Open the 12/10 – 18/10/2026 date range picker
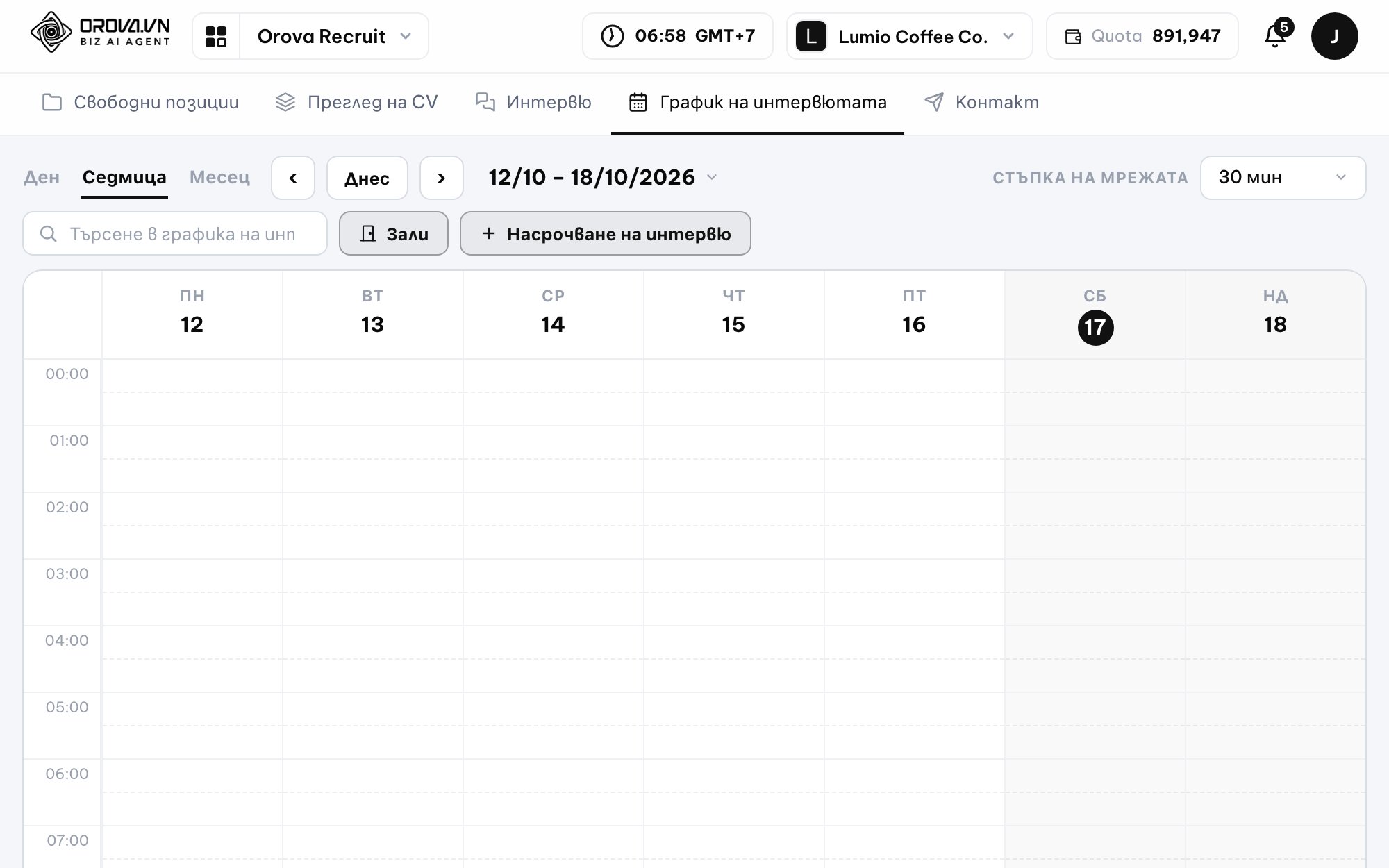This screenshot has width=1389, height=868. point(602,178)
